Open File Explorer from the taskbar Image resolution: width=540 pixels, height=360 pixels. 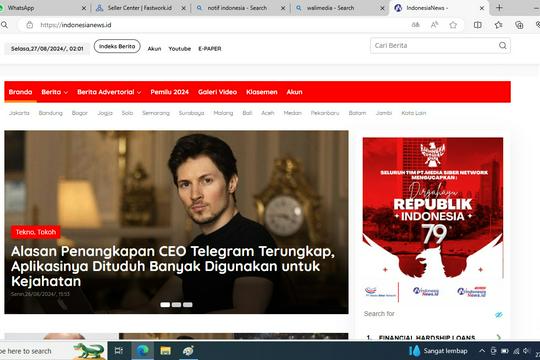166,351
